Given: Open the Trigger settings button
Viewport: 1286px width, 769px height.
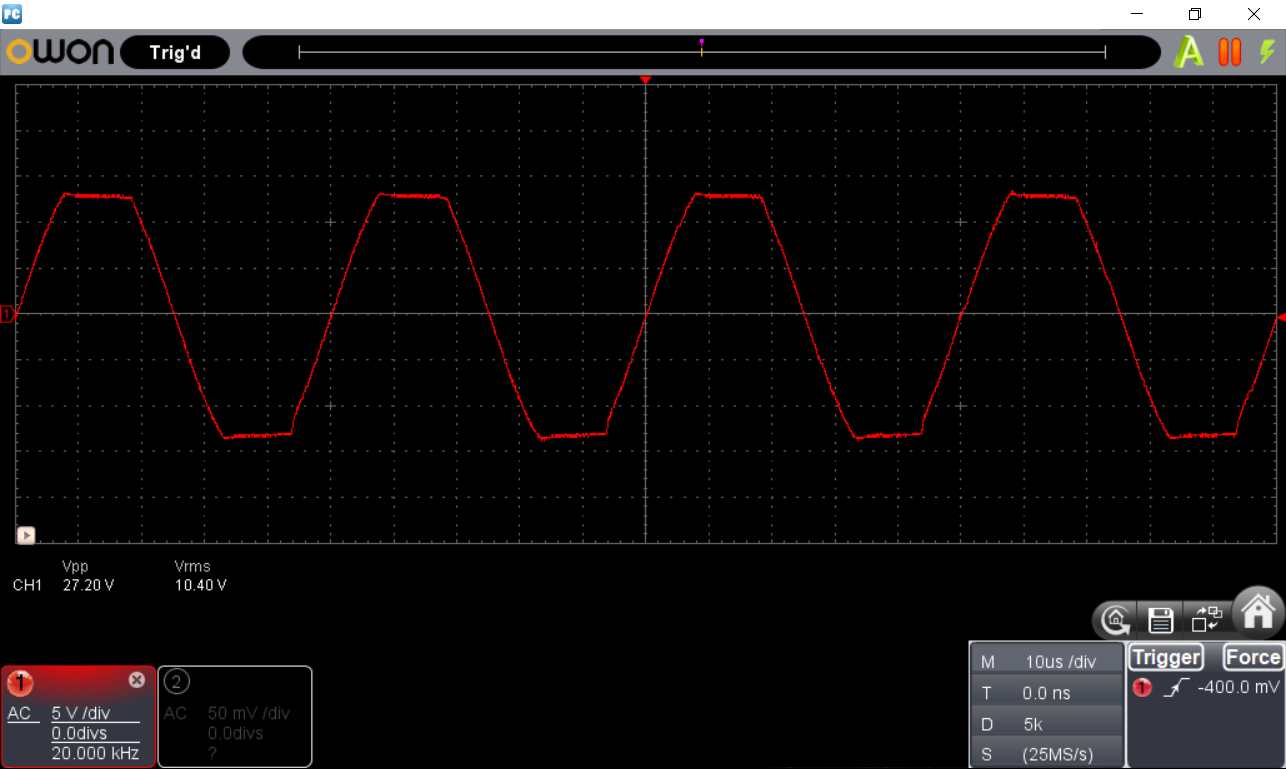Looking at the screenshot, I should 1165,657.
